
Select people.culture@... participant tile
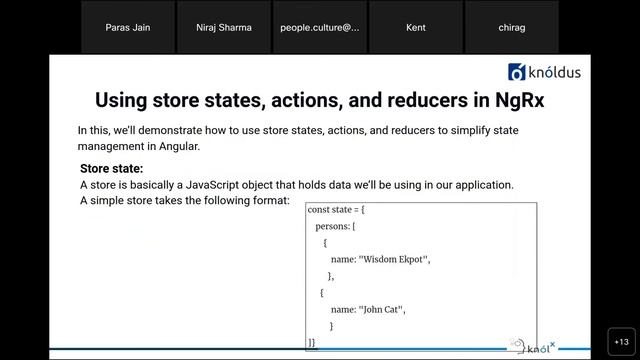click(320, 27)
